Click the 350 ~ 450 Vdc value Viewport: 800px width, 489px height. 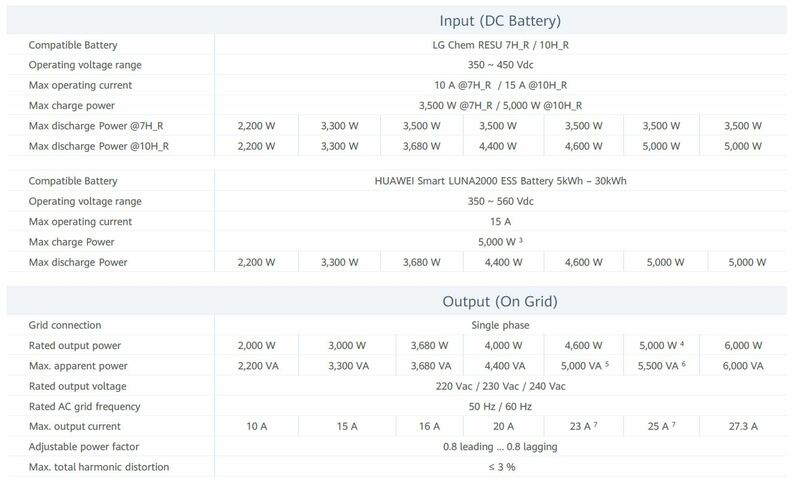(500, 65)
